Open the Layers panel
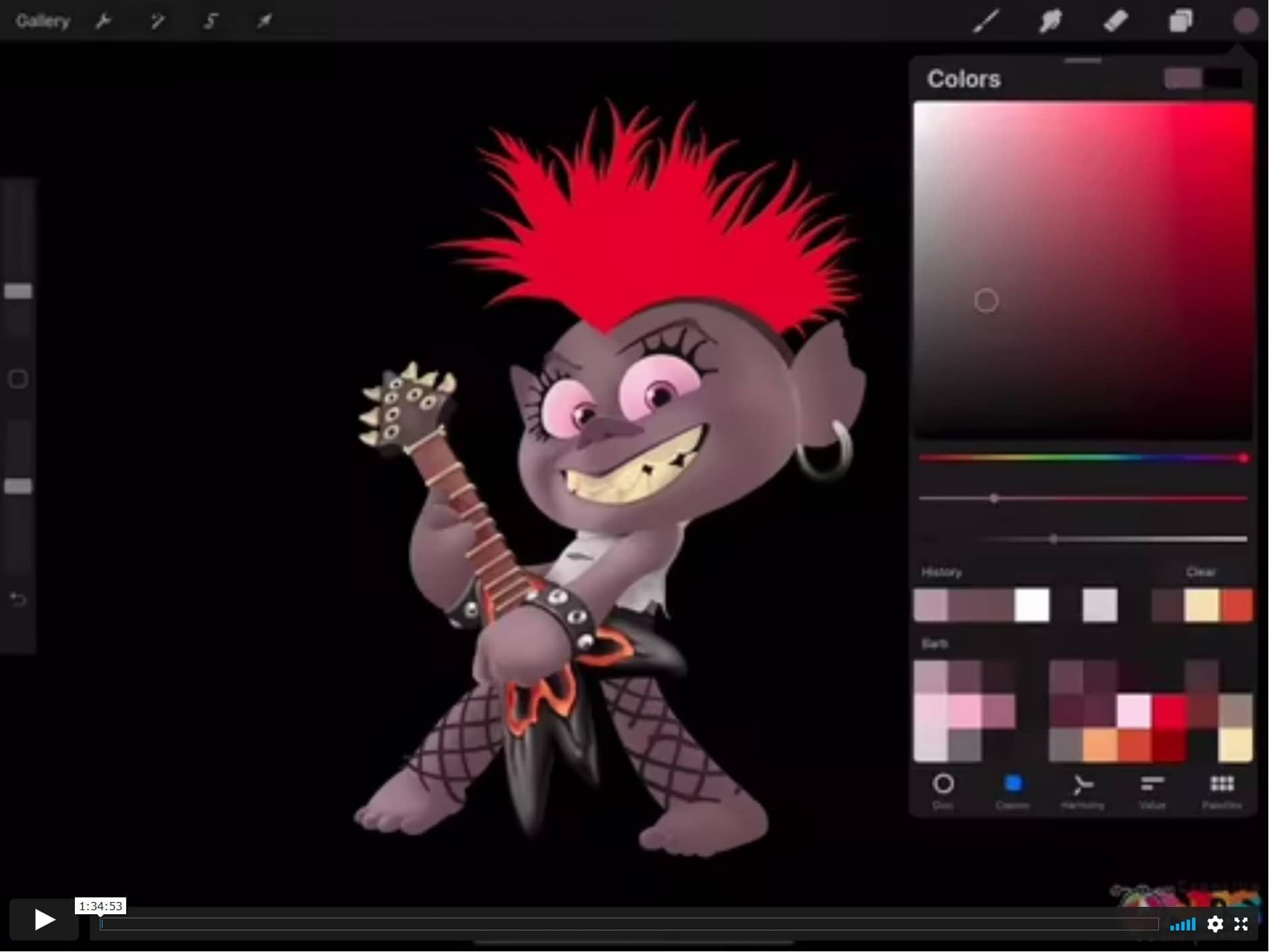This screenshot has height=952, width=1269. (x=1180, y=20)
